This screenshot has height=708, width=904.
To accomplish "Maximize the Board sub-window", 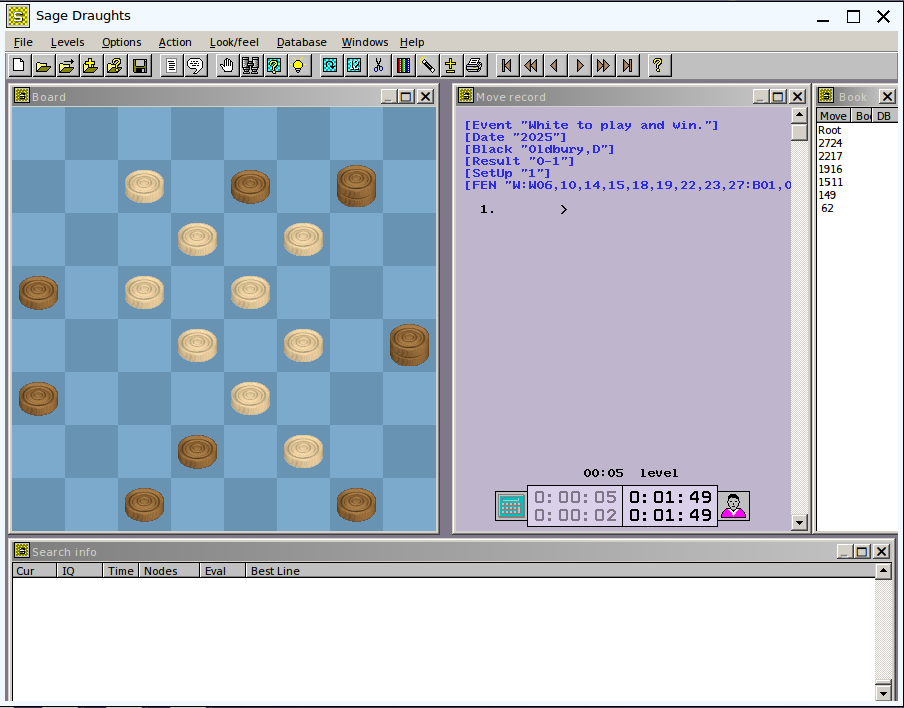I will point(406,97).
